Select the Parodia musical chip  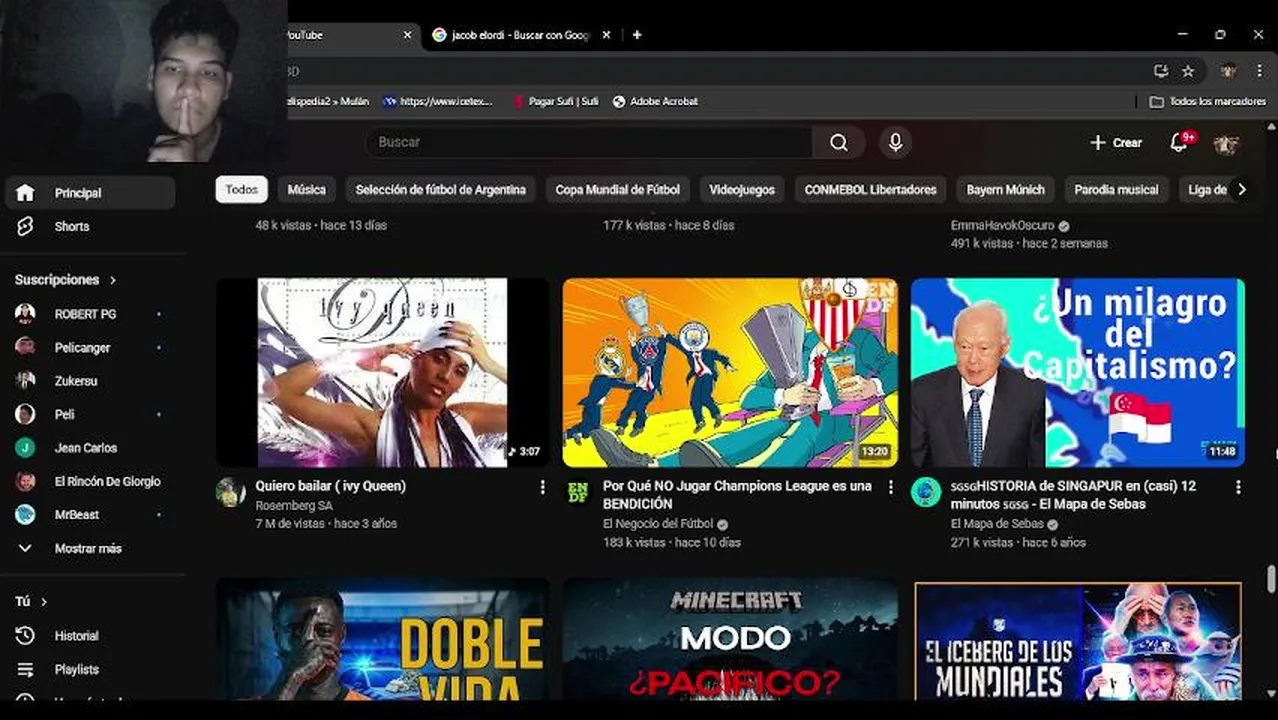click(x=1116, y=190)
